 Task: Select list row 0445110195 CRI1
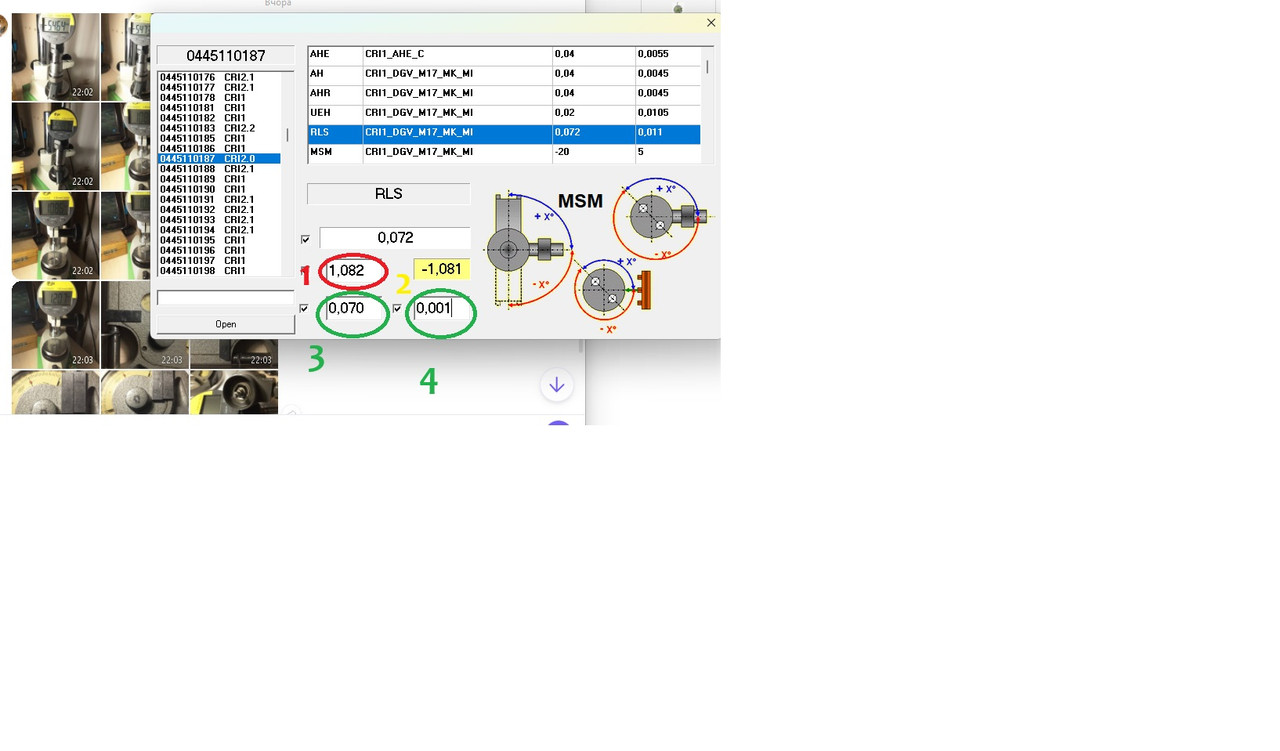click(x=219, y=240)
